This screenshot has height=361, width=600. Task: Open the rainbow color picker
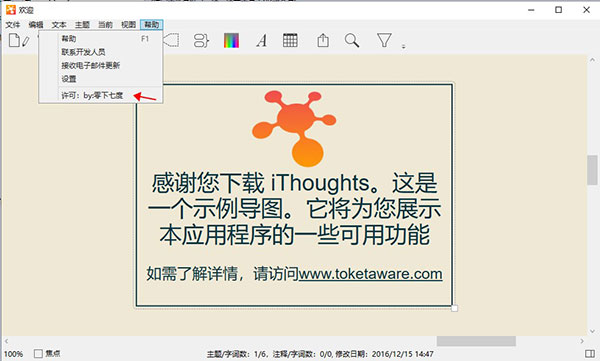point(232,40)
